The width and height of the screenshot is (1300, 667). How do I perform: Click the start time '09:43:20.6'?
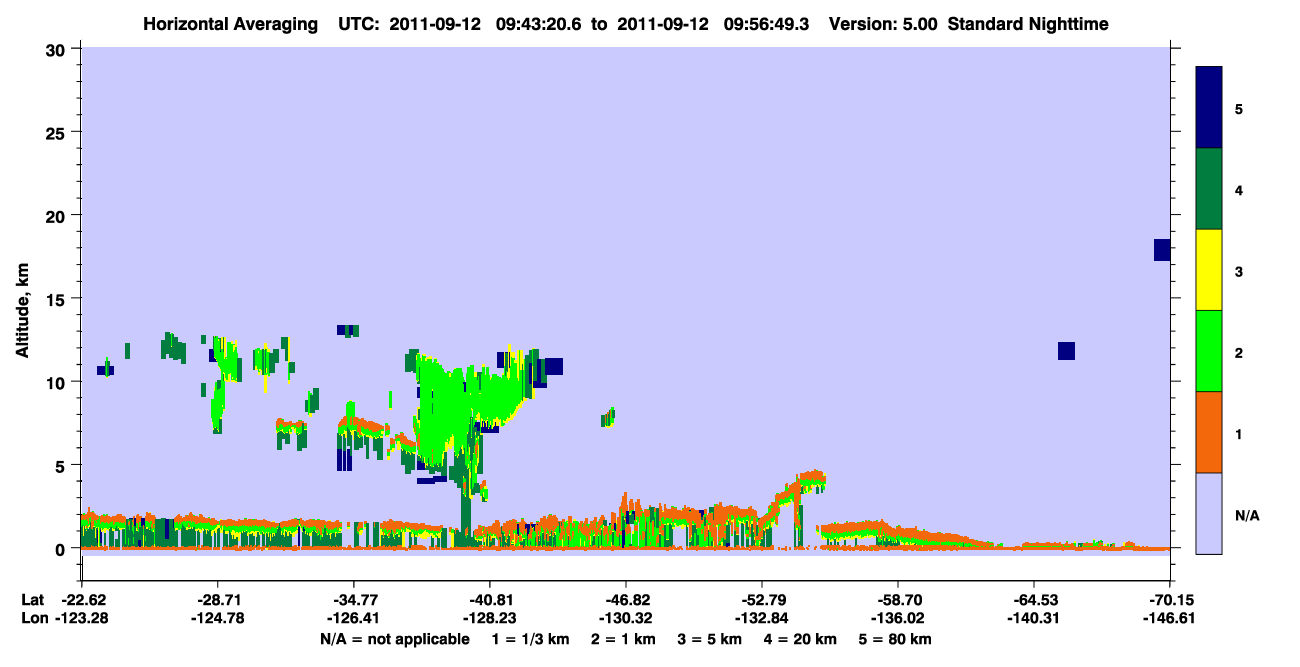(x=539, y=23)
